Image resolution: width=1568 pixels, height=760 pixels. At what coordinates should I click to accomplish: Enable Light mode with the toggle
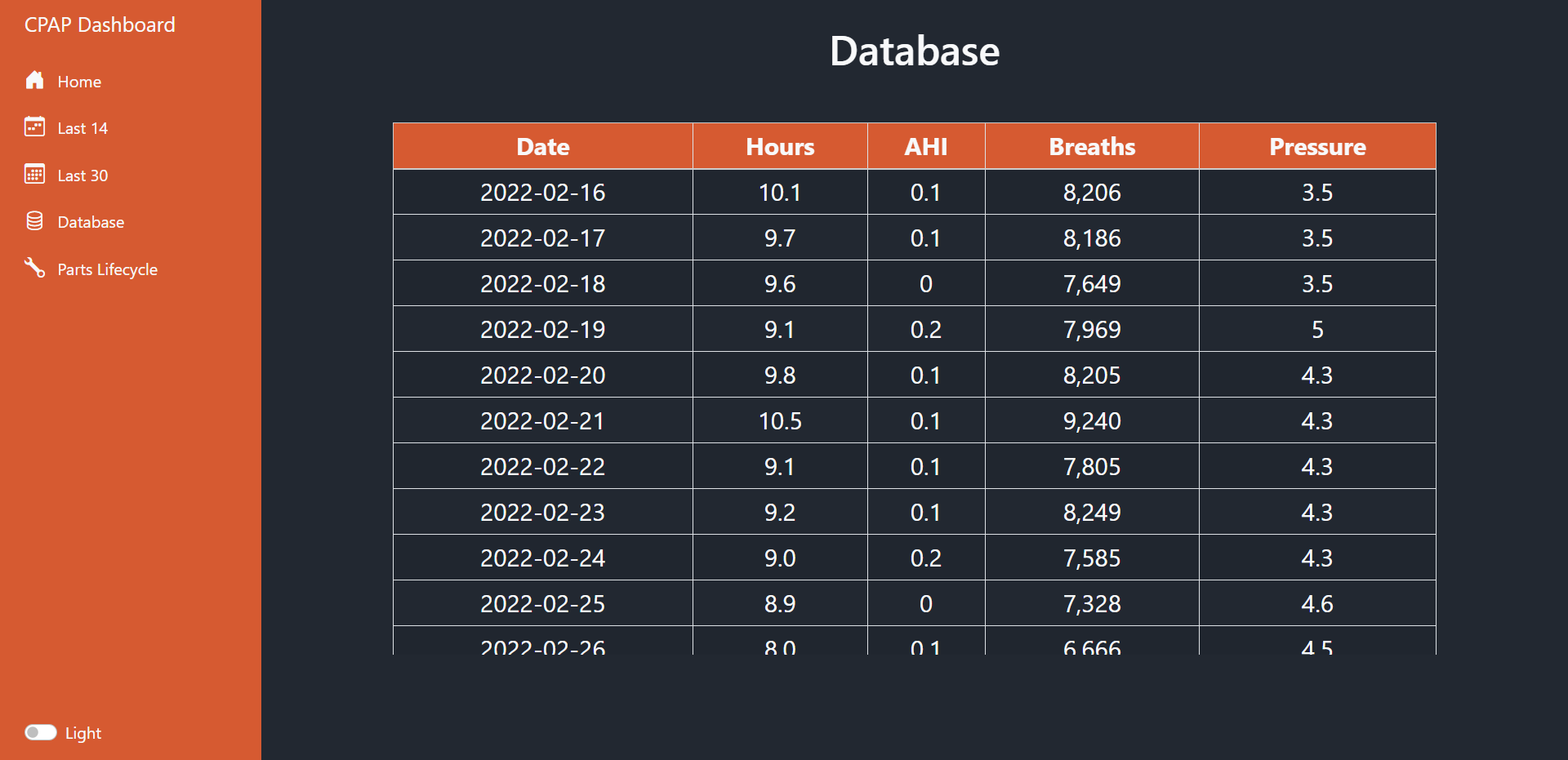click(x=42, y=732)
